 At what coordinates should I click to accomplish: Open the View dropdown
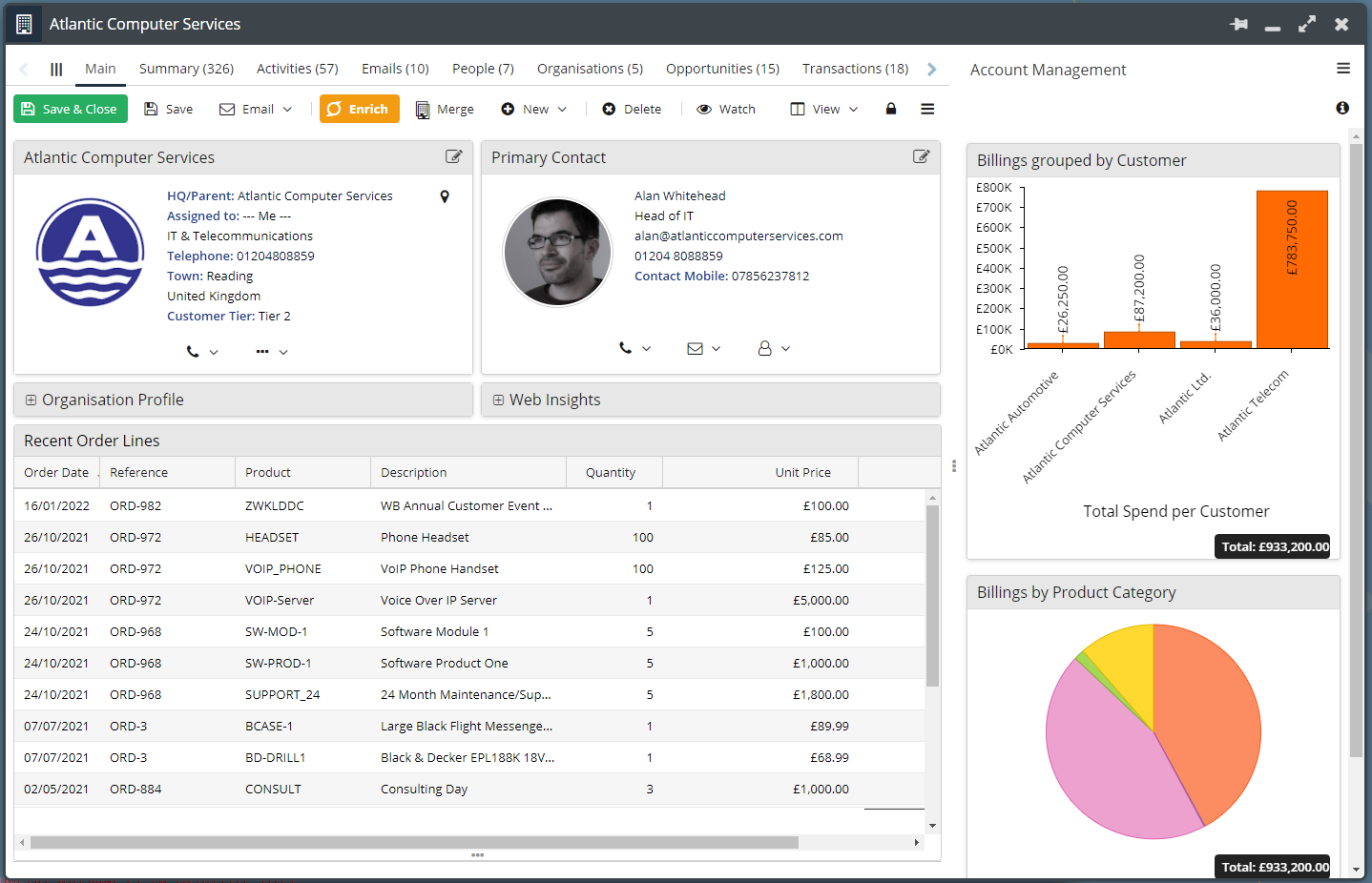pyautogui.click(x=822, y=109)
